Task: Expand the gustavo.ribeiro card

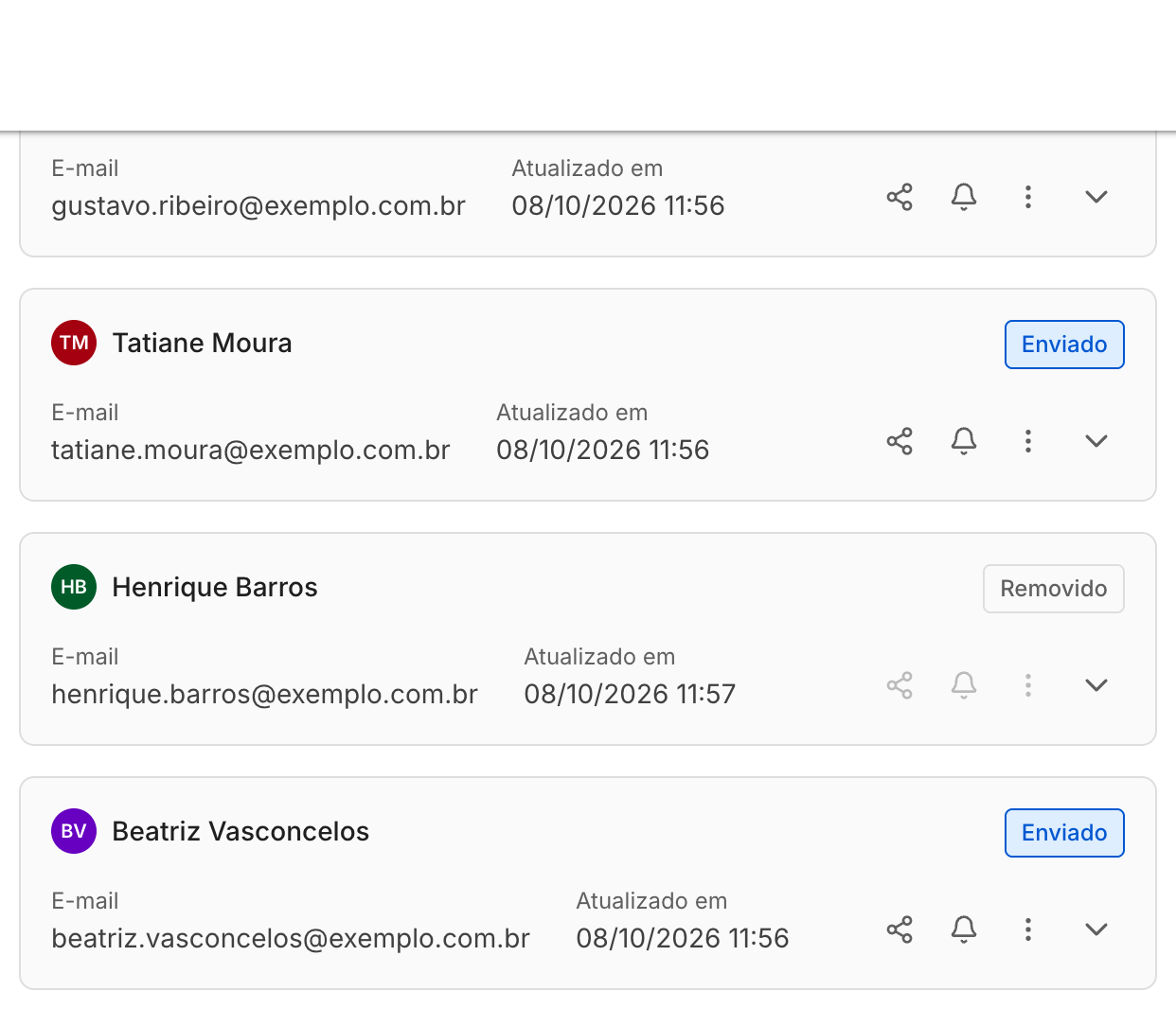Action: pyautogui.click(x=1096, y=197)
